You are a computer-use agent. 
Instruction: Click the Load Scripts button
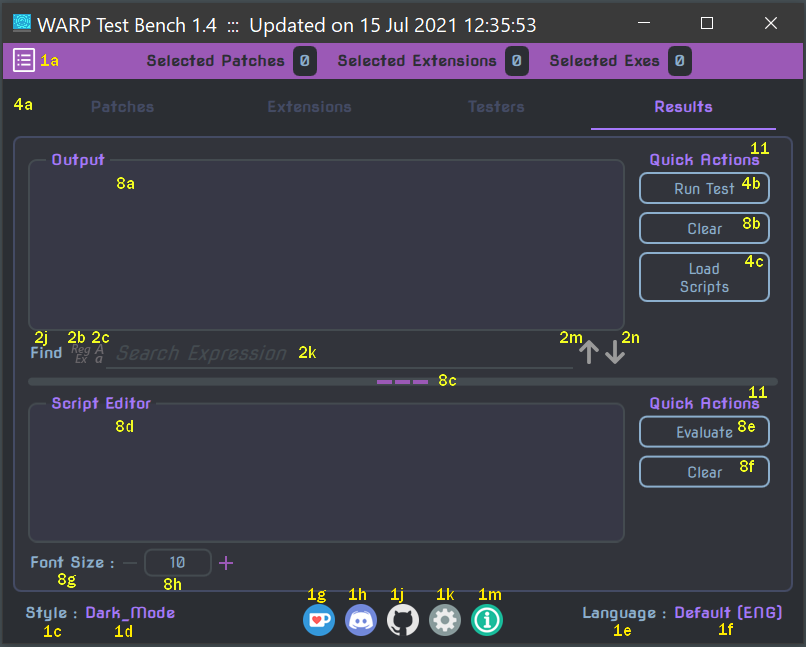(x=704, y=278)
